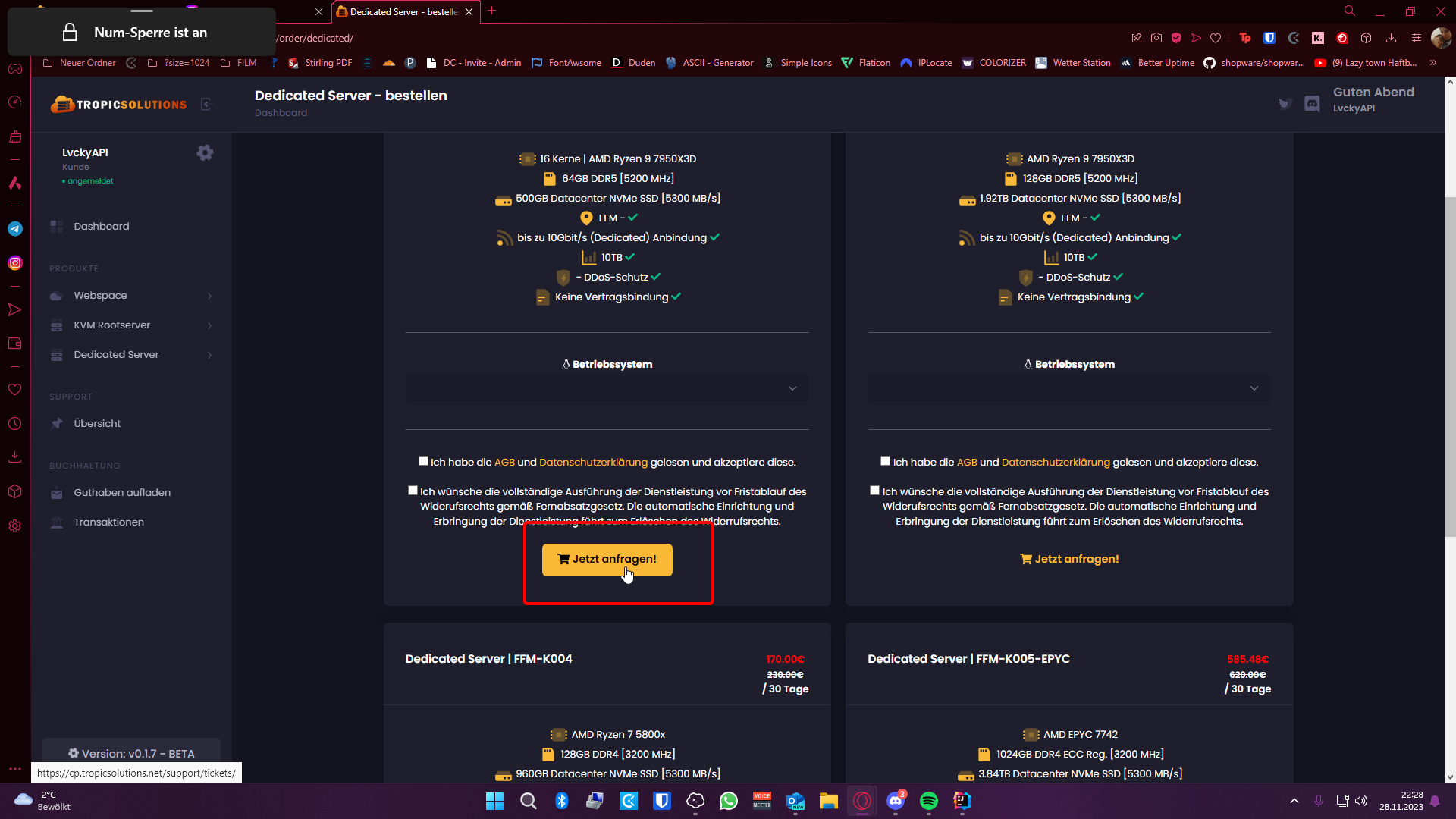Open the Datenschutzerklärung link in right card
The image size is (1456, 819).
(x=1055, y=462)
